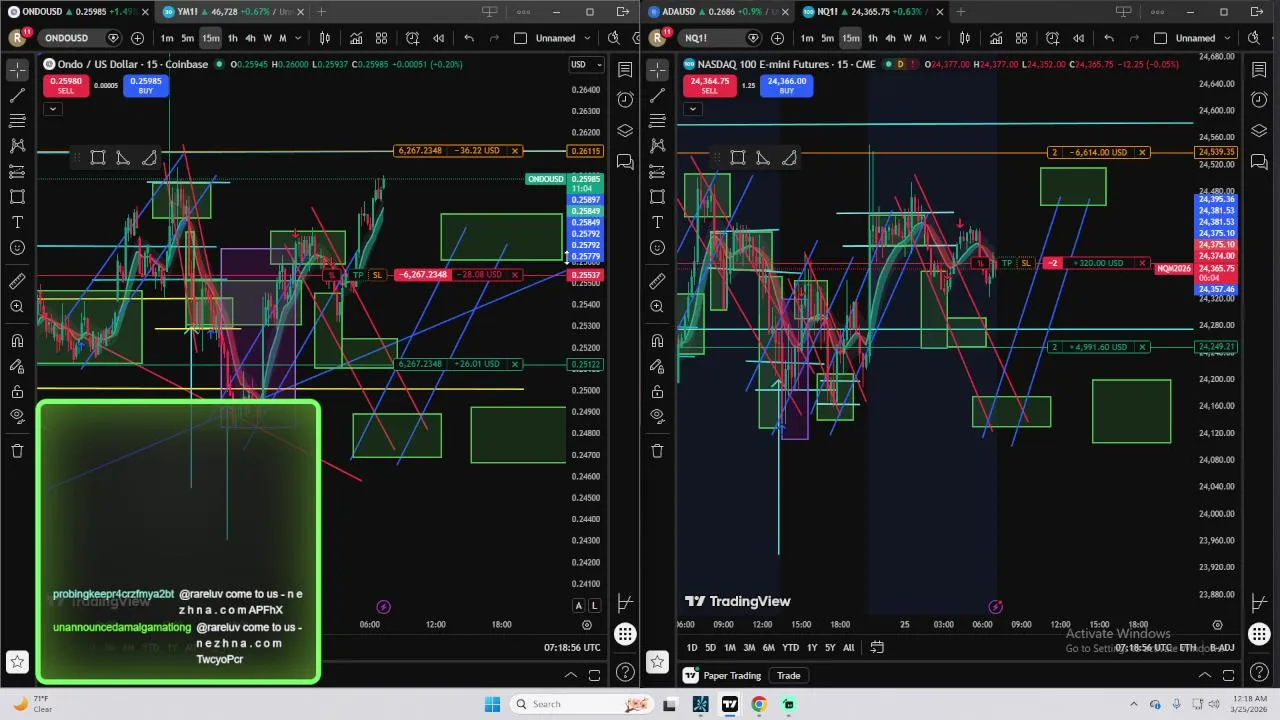Click Trade button beside Paper Trading
1280x720 pixels.
click(789, 675)
